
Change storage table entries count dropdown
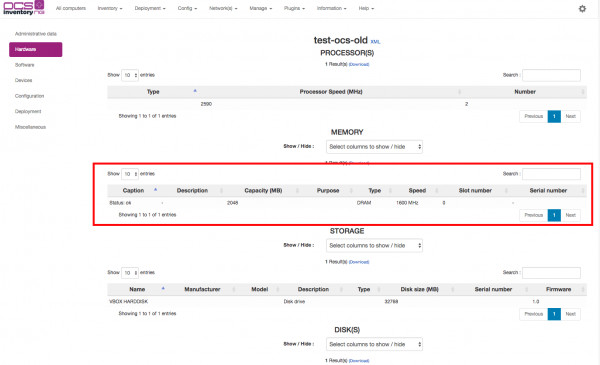point(130,273)
